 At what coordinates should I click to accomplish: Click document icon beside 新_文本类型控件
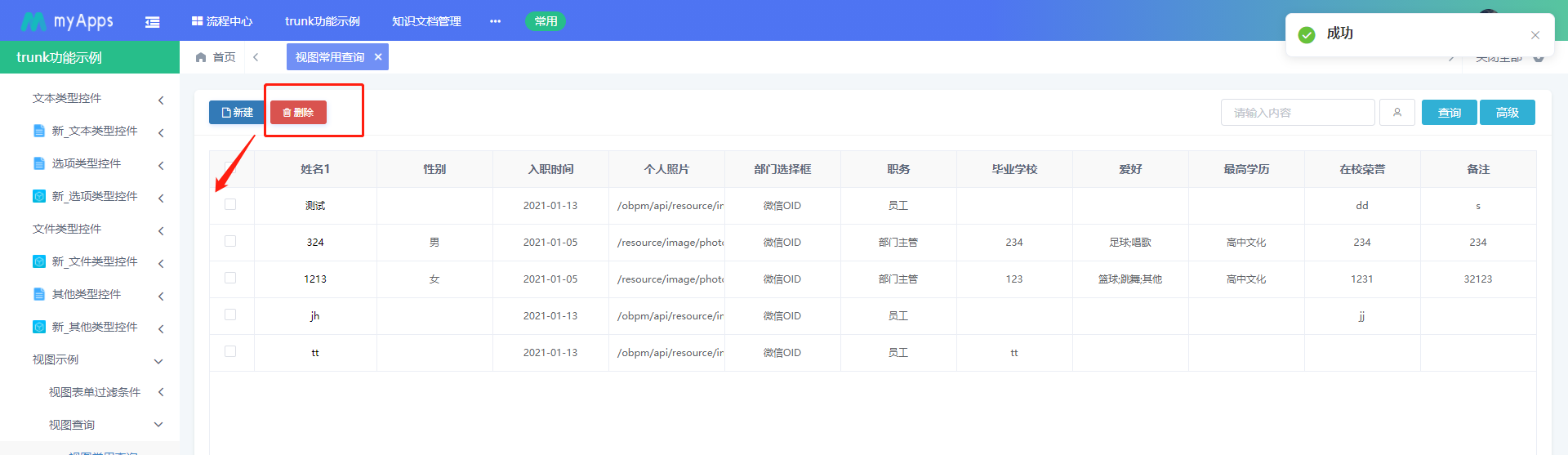[x=38, y=131]
